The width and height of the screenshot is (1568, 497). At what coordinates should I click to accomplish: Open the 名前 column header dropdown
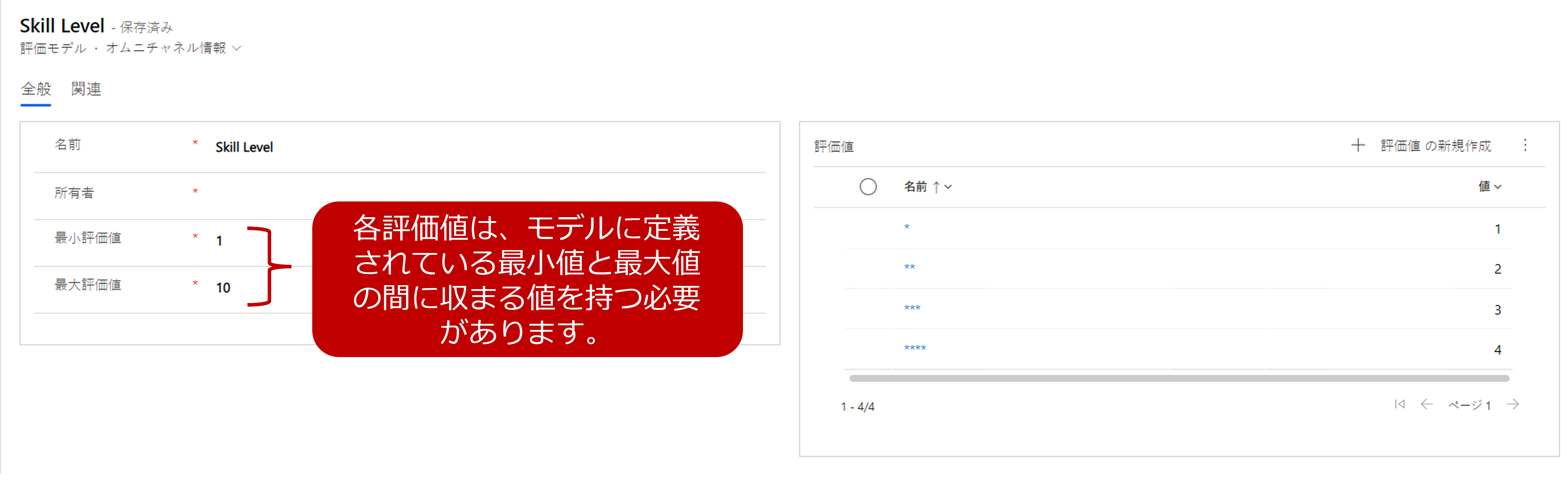click(x=948, y=187)
